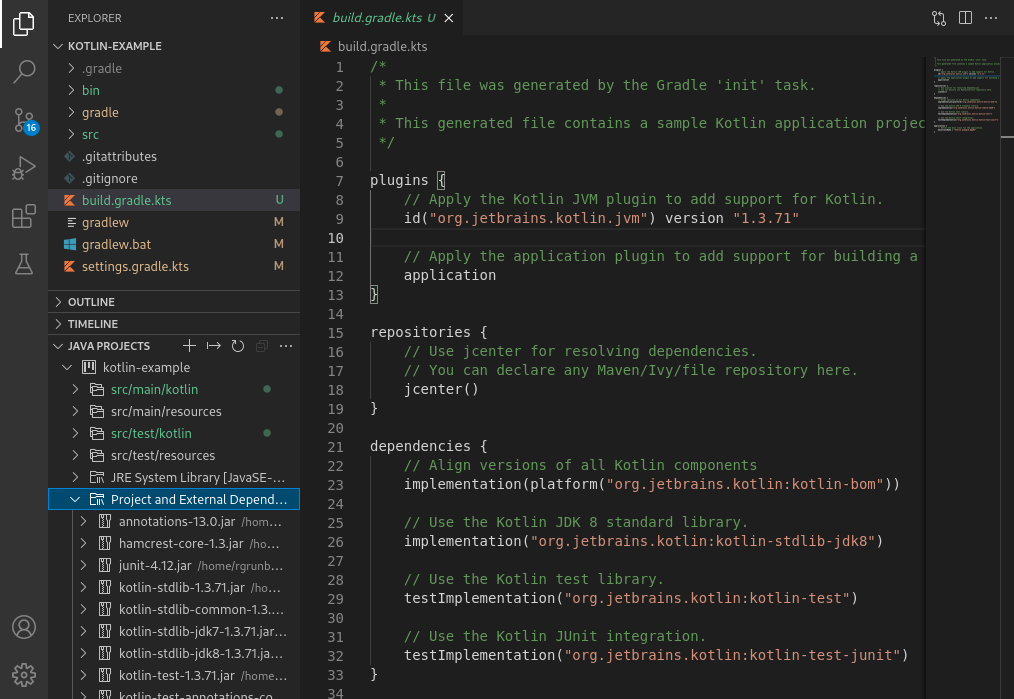Image resolution: width=1014 pixels, height=699 pixels.
Task: Split the editor to the right
Action: point(965,18)
